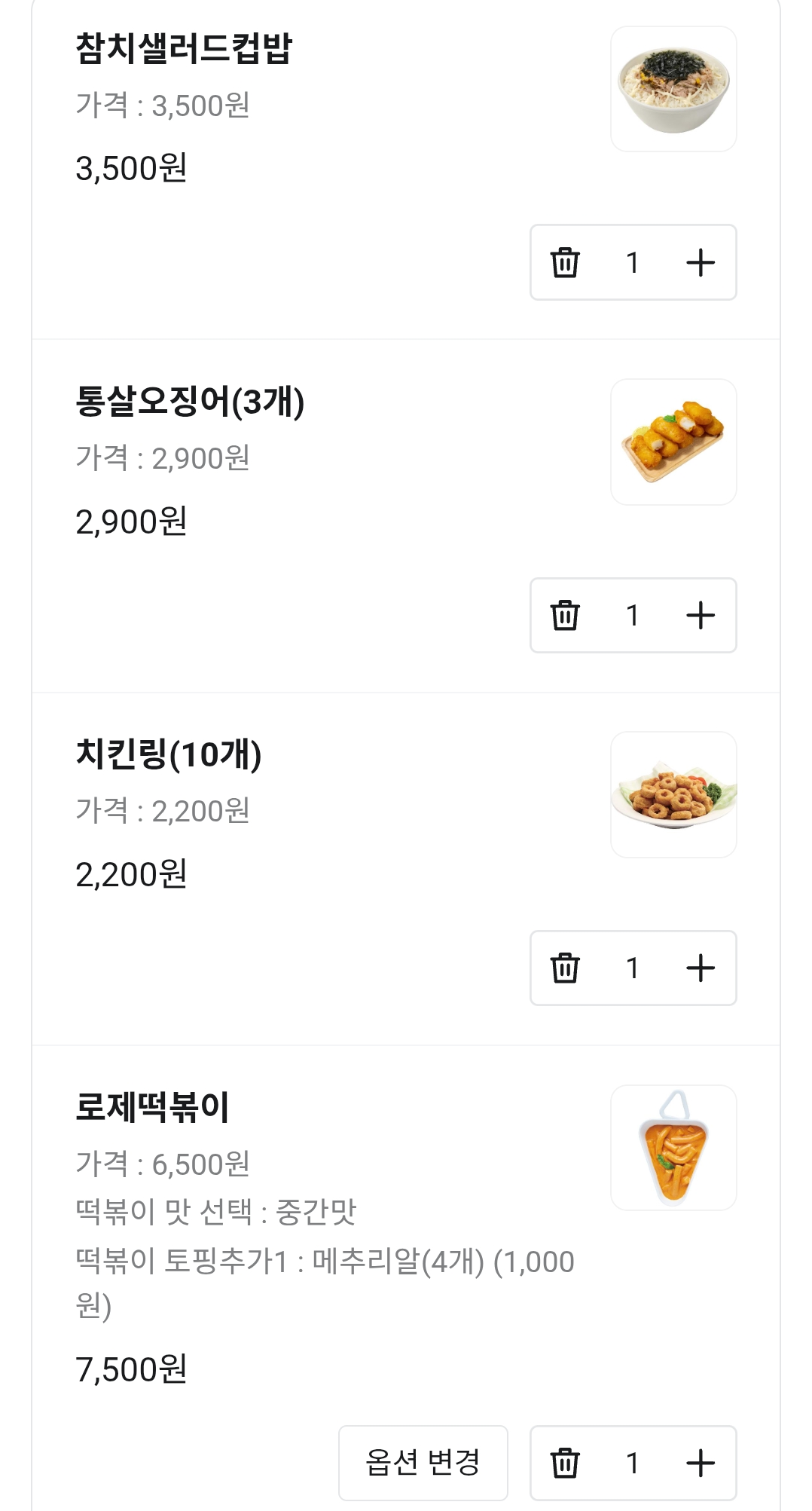Open the 치킨링(10개) title text
This screenshot has width=812, height=1511.
[169, 754]
